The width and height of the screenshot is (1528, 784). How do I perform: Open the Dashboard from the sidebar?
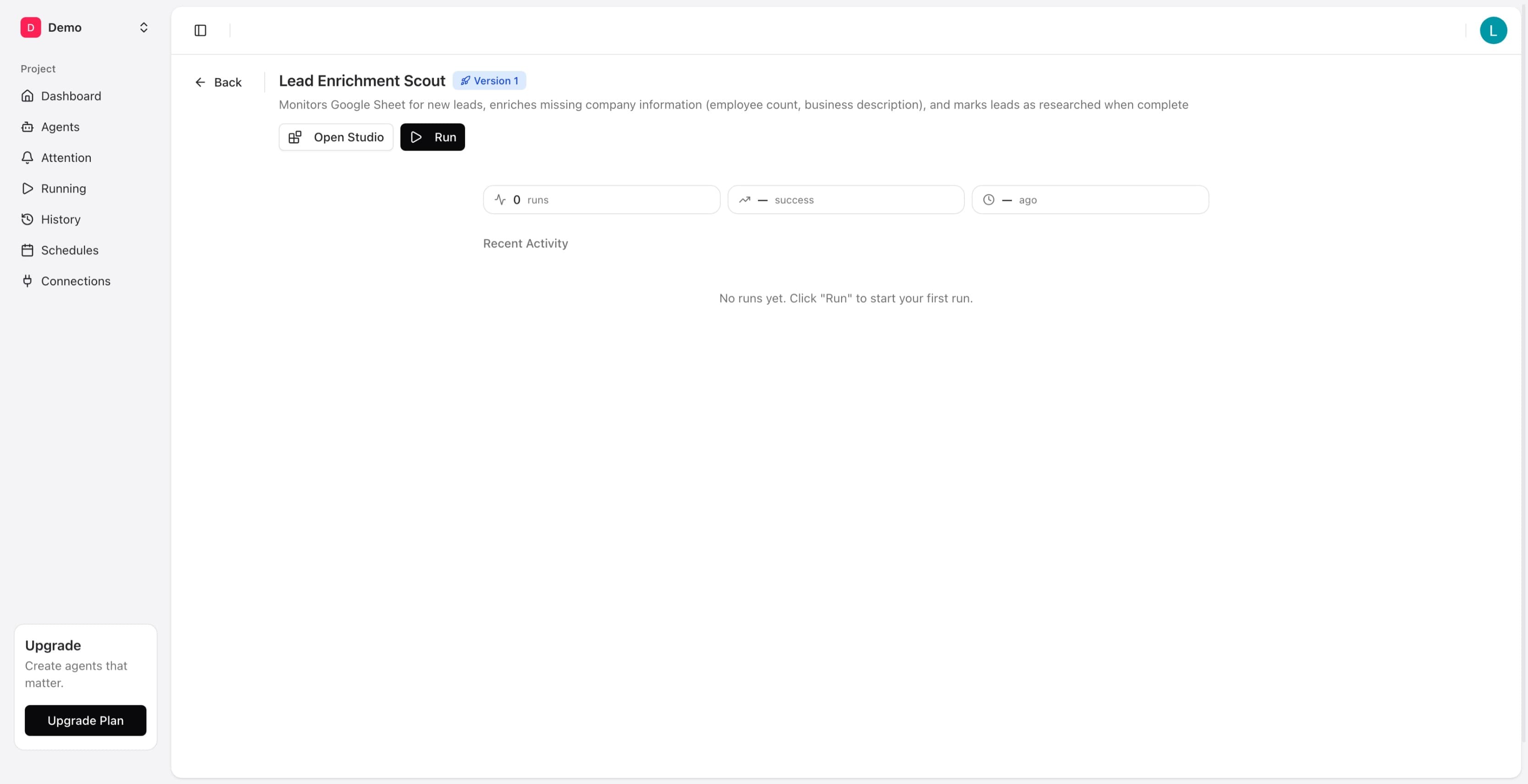point(71,95)
